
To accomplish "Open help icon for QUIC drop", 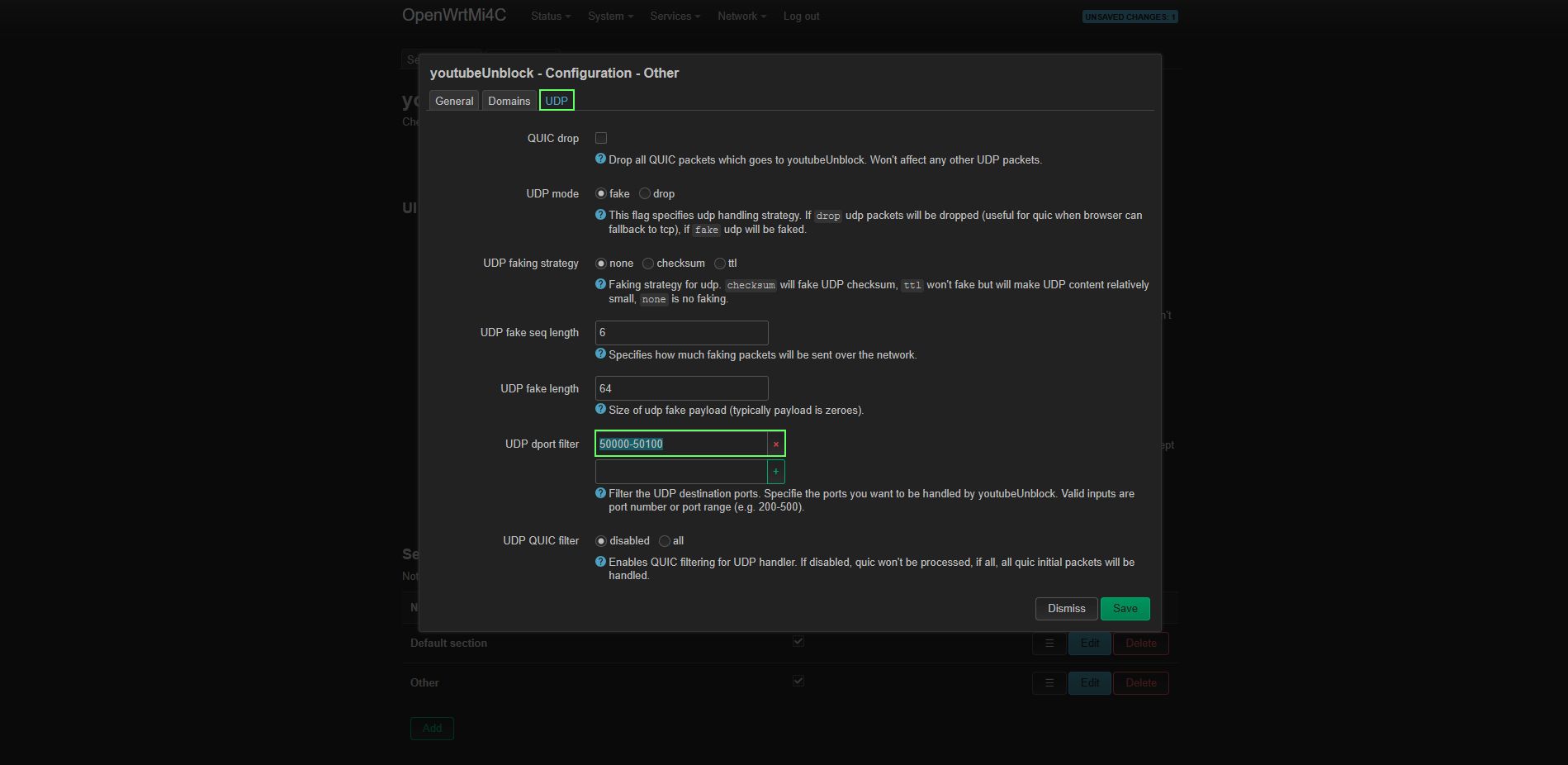I will click(600, 159).
